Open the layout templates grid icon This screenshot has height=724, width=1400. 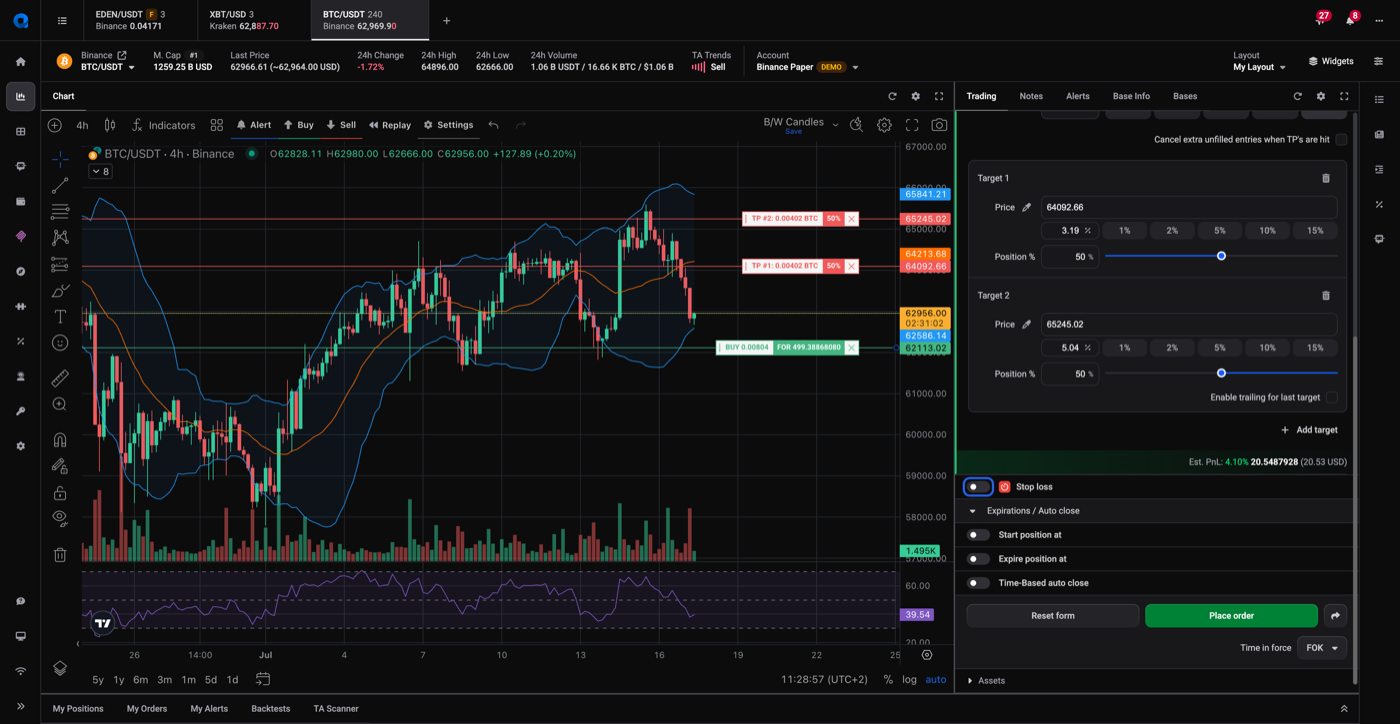click(x=217, y=125)
